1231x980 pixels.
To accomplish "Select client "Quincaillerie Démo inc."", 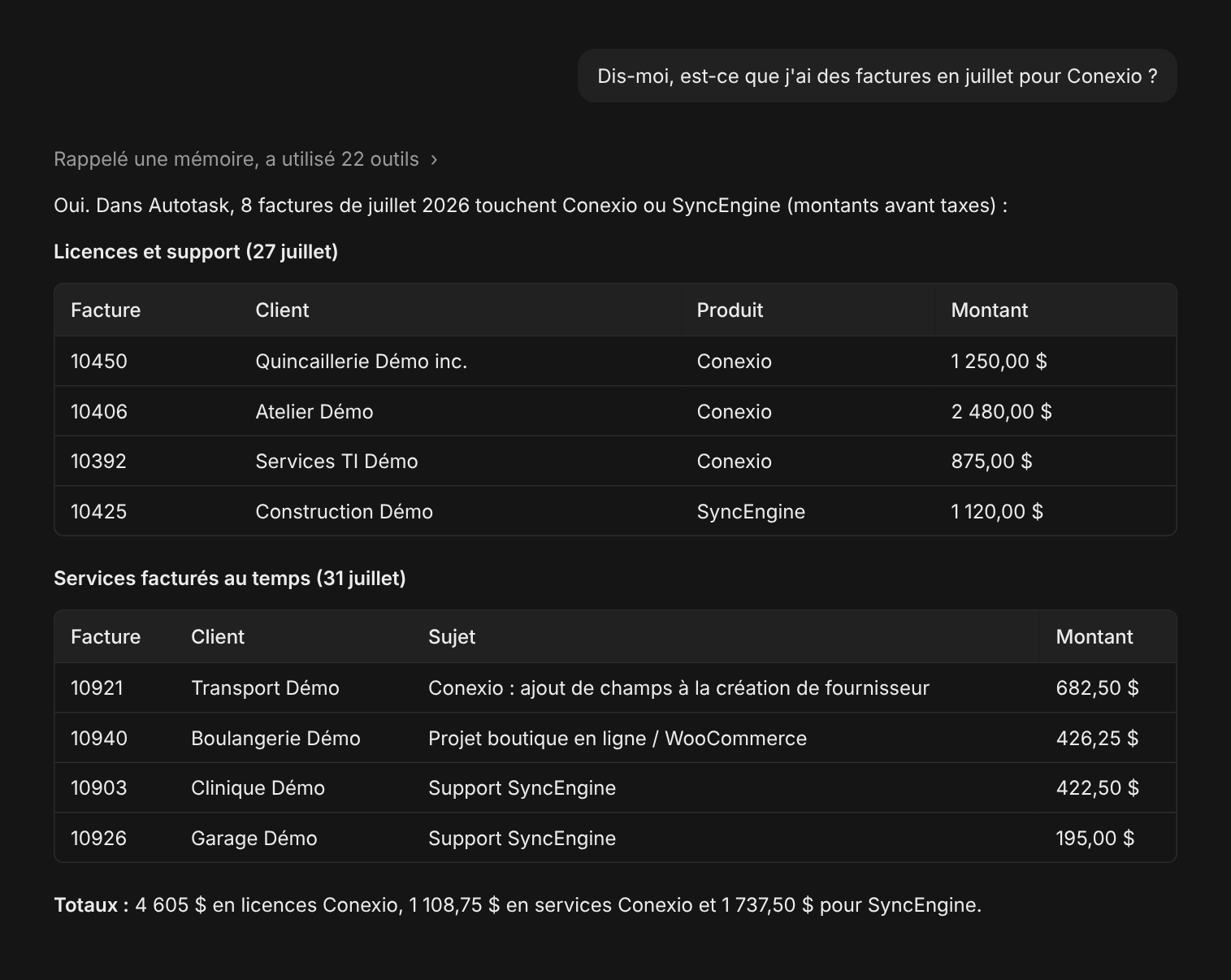I will [x=362, y=362].
